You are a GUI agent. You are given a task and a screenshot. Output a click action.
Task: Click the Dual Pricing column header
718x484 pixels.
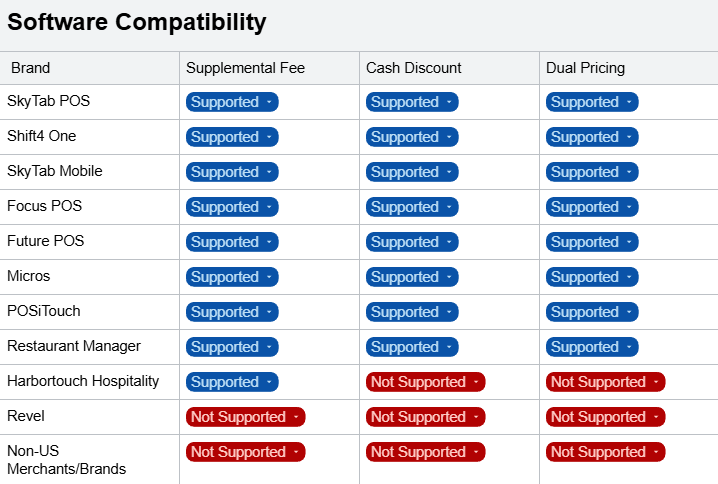(x=585, y=68)
